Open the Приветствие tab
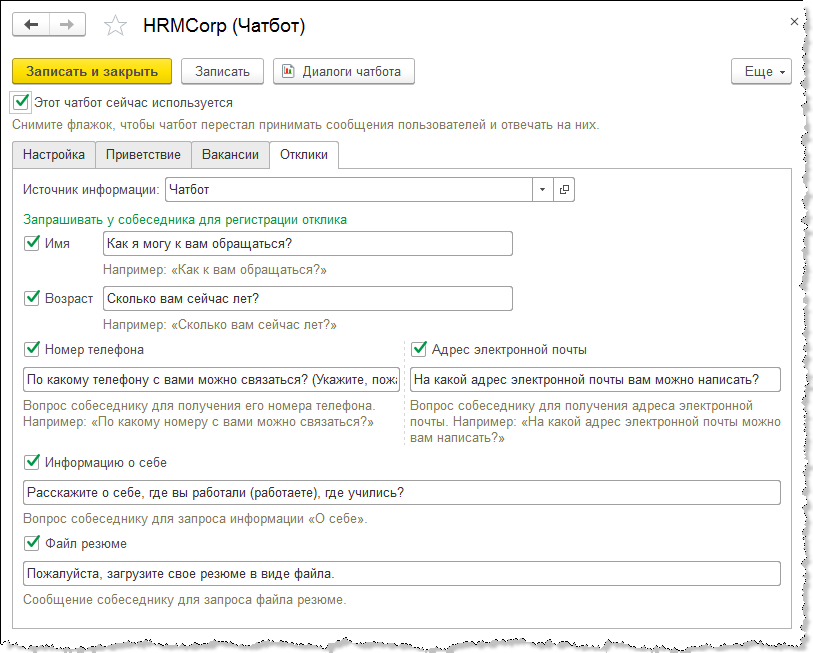 (x=144, y=155)
